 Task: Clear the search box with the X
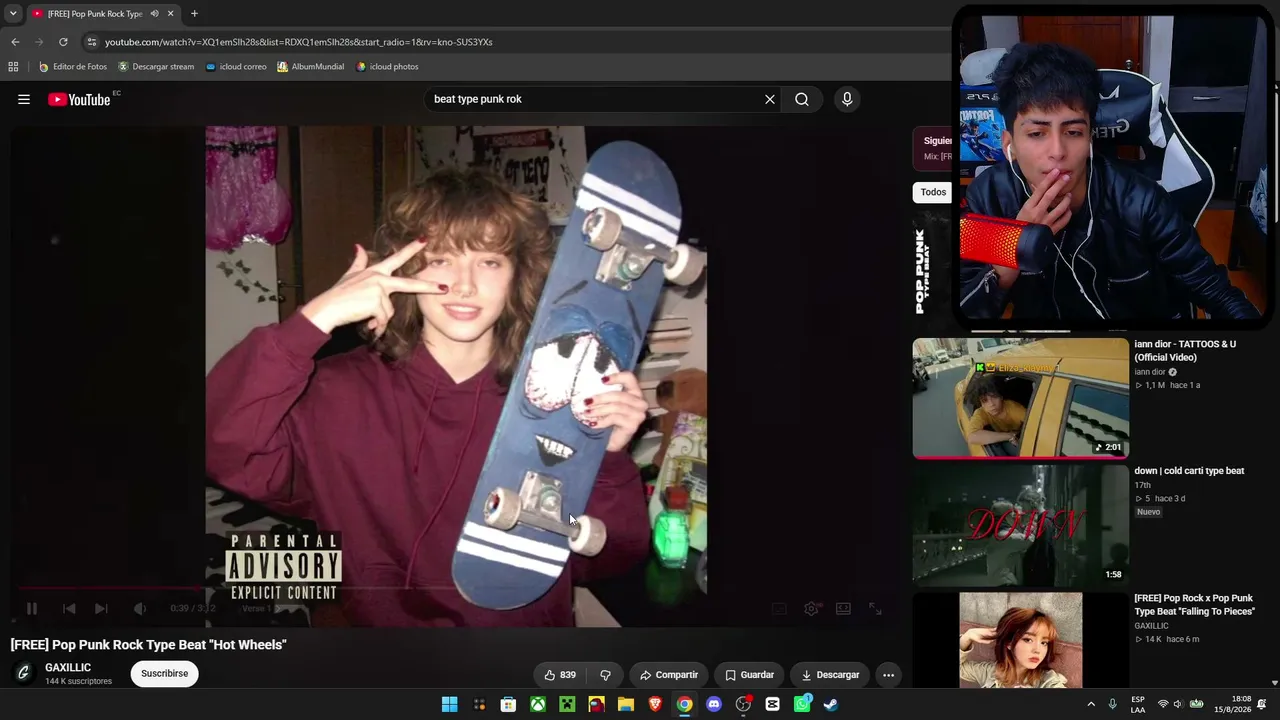(770, 99)
